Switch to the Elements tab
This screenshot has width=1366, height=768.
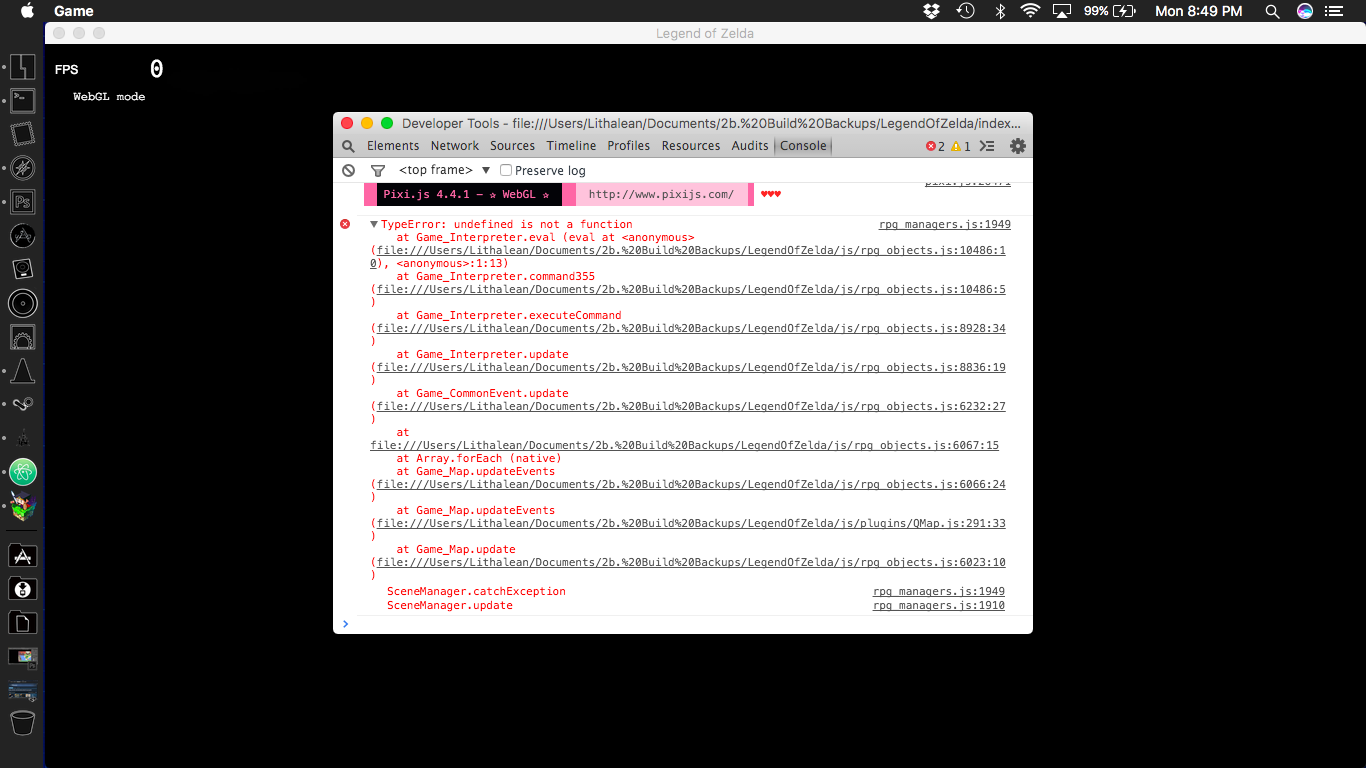(393, 146)
